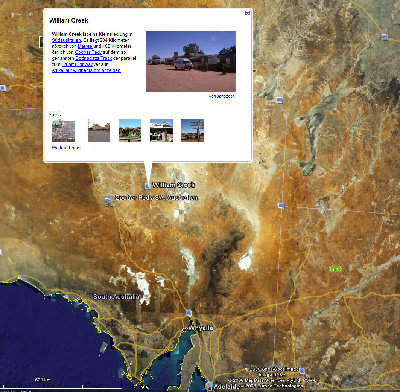Image resolution: width=400 pixels, height=392 pixels.
Task: Click the Coober Pedy placemark icon
Action: pyautogui.click(x=107, y=200)
